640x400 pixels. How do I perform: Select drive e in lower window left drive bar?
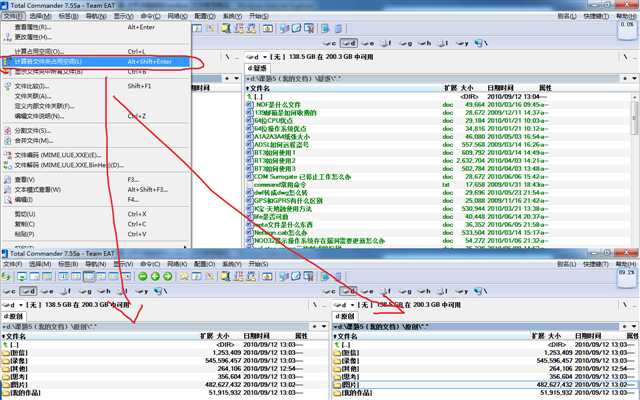pyautogui.click(x=48, y=291)
